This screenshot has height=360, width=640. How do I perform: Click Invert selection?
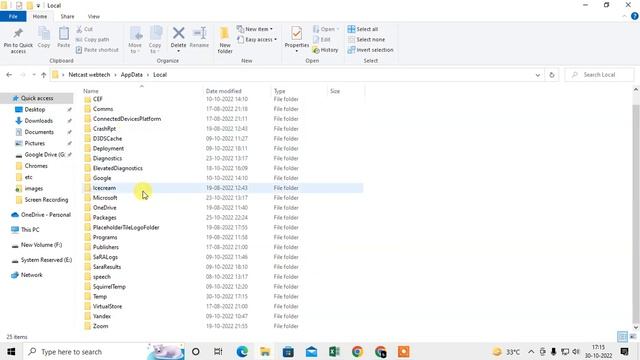click(371, 50)
